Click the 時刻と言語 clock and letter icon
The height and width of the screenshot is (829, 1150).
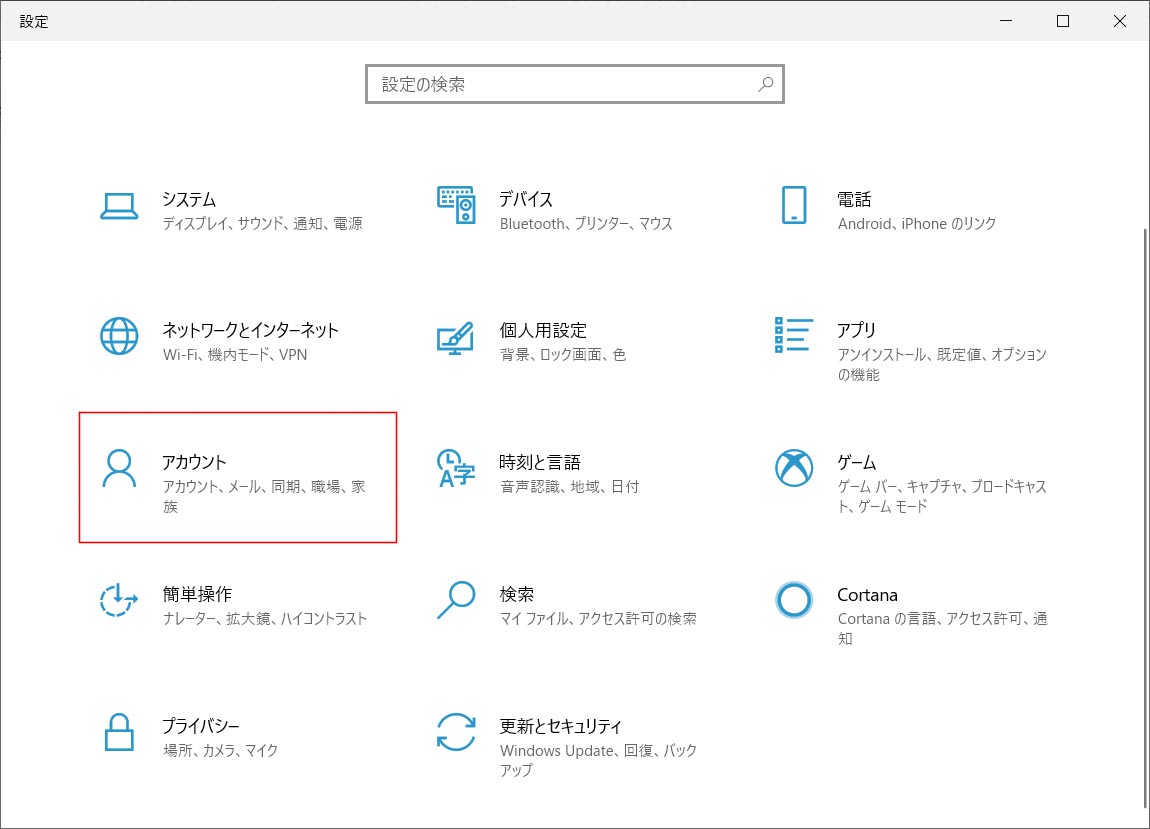point(456,469)
